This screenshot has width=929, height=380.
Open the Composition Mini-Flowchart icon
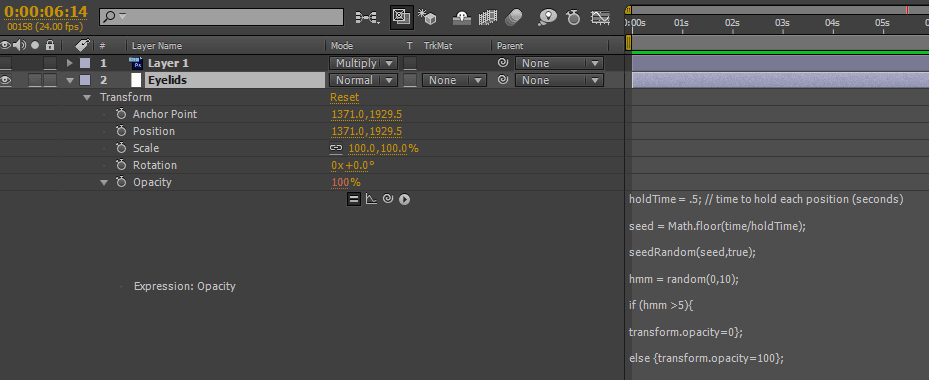(367, 18)
